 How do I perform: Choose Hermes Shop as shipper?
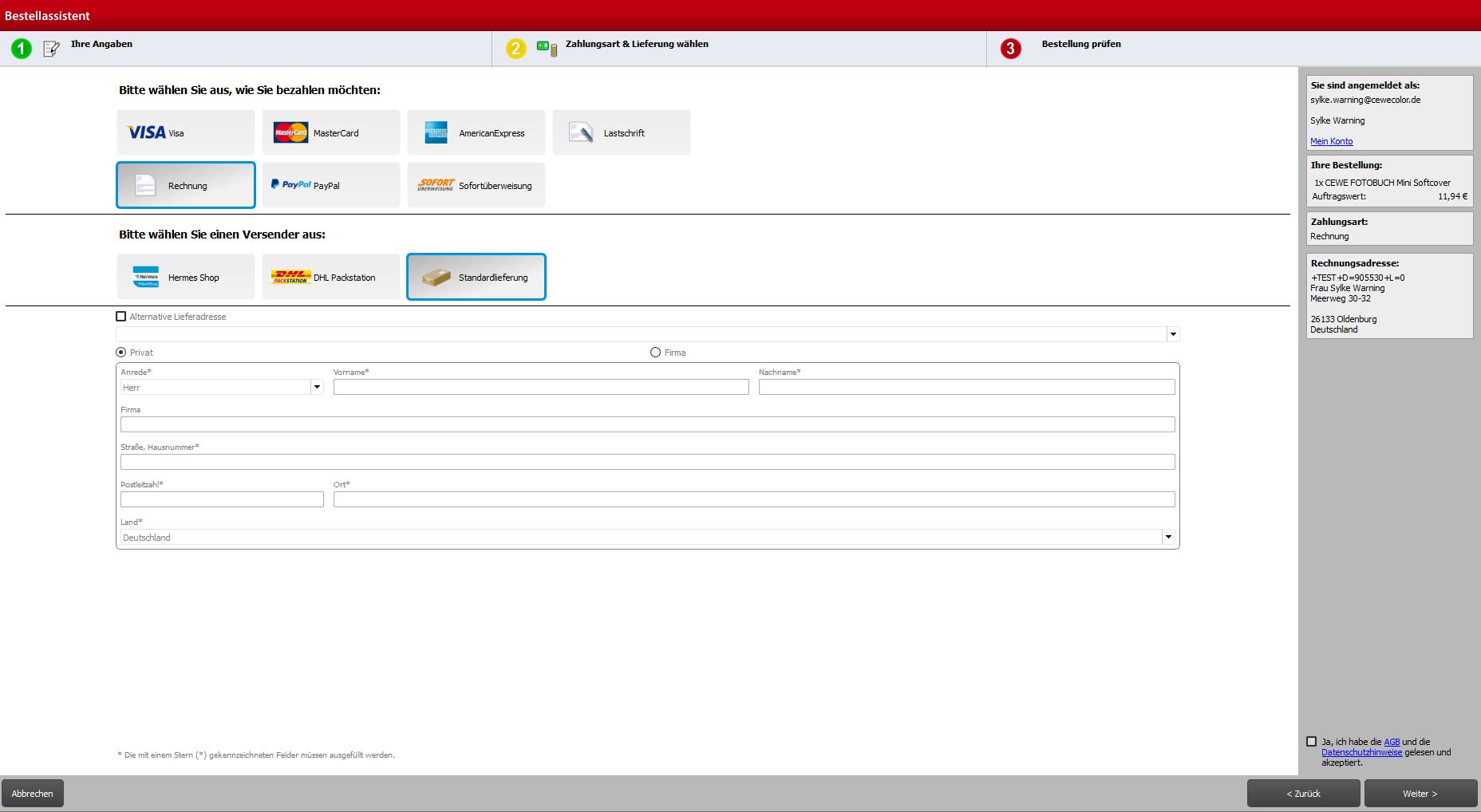point(185,277)
